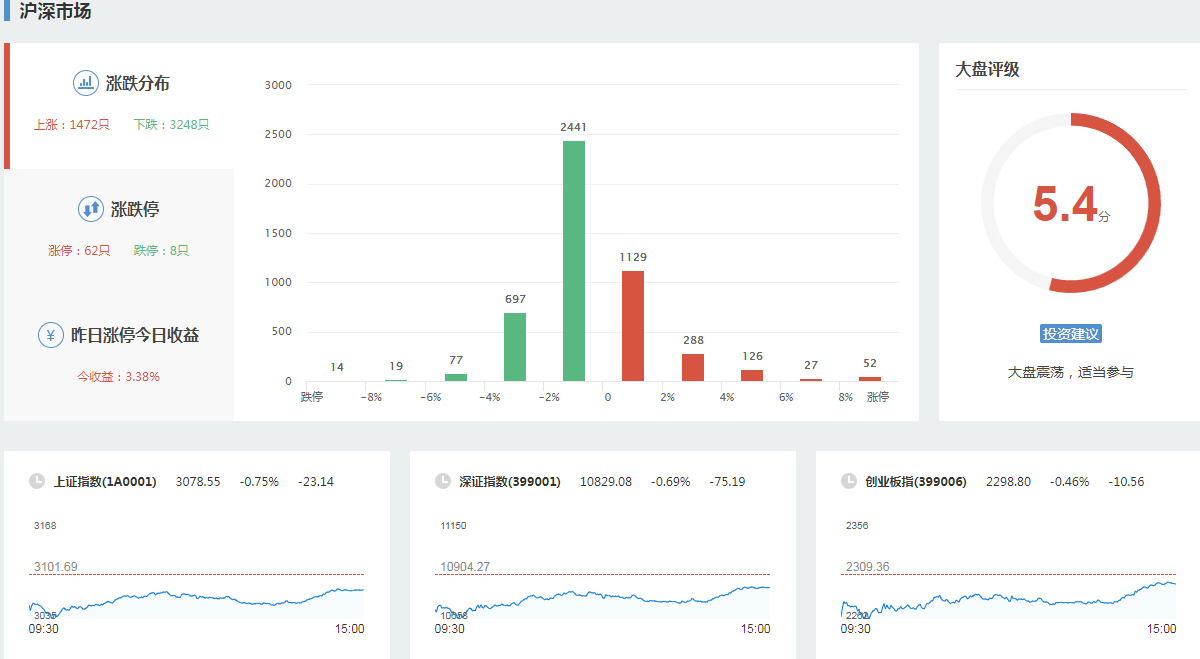The image size is (1200, 659).
Task: Click the tallest green bar labeled 2441
Action: click(574, 261)
